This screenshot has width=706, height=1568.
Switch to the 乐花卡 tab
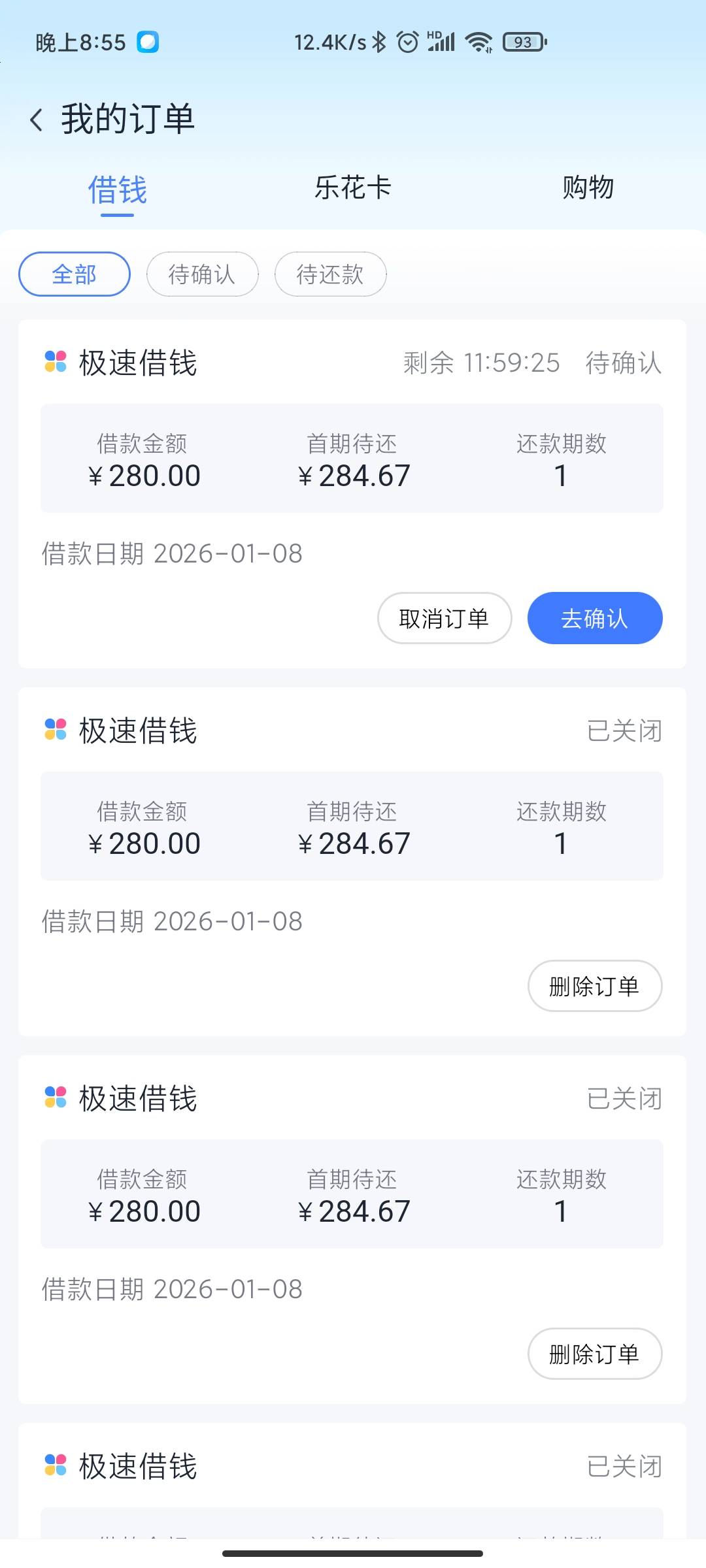(353, 188)
